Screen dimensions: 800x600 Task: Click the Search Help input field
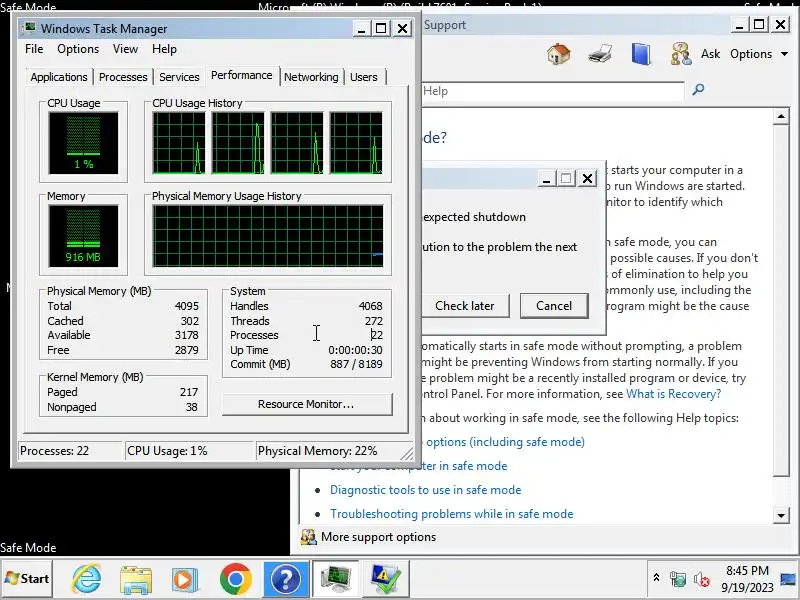[553, 91]
